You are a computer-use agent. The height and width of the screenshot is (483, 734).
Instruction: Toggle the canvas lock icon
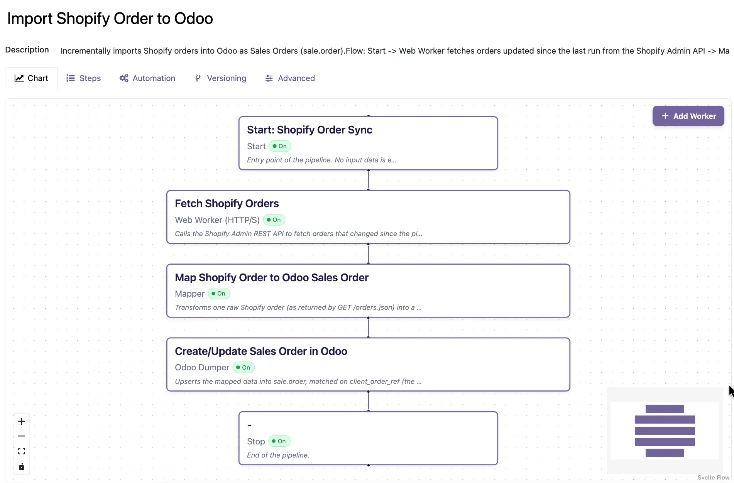pos(21,467)
